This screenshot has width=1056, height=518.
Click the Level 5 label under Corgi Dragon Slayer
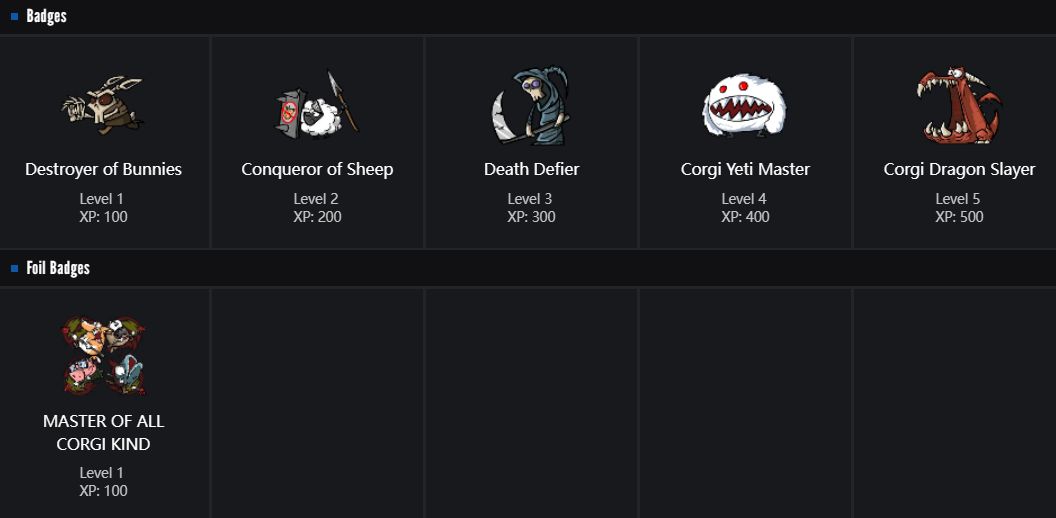tap(959, 199)
